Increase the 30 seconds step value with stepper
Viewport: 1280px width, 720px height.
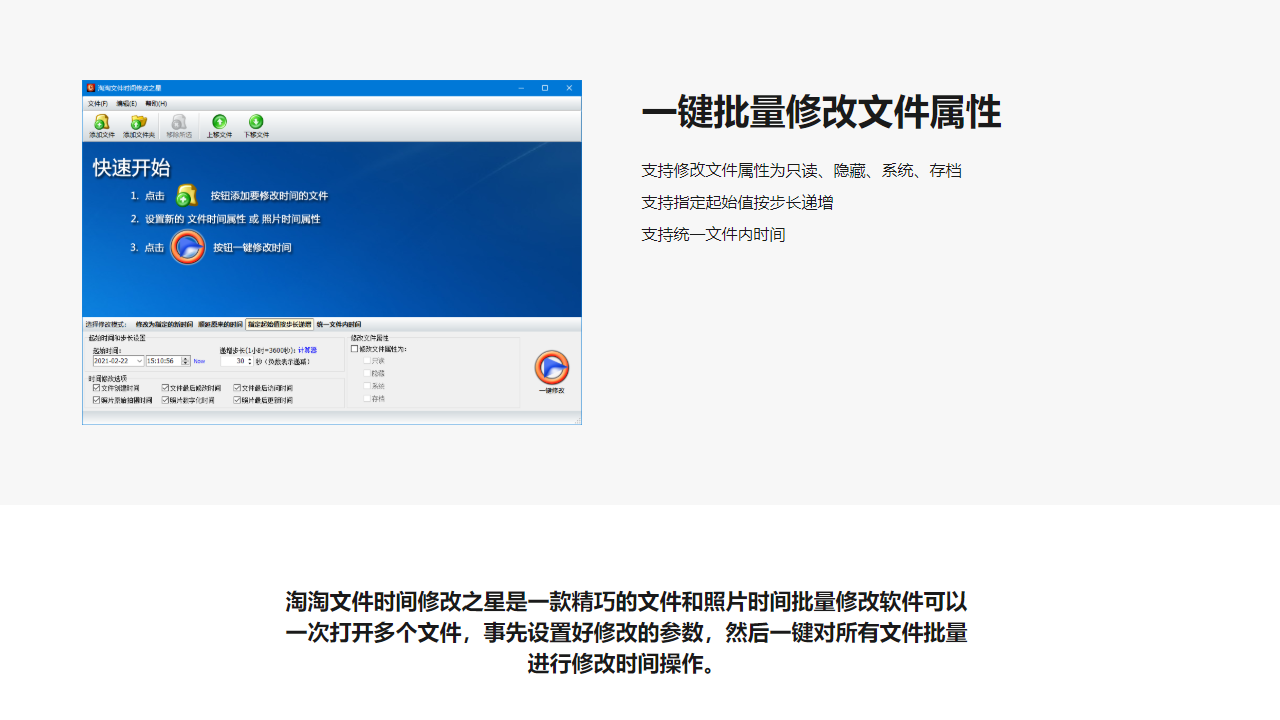pos(249,359)
